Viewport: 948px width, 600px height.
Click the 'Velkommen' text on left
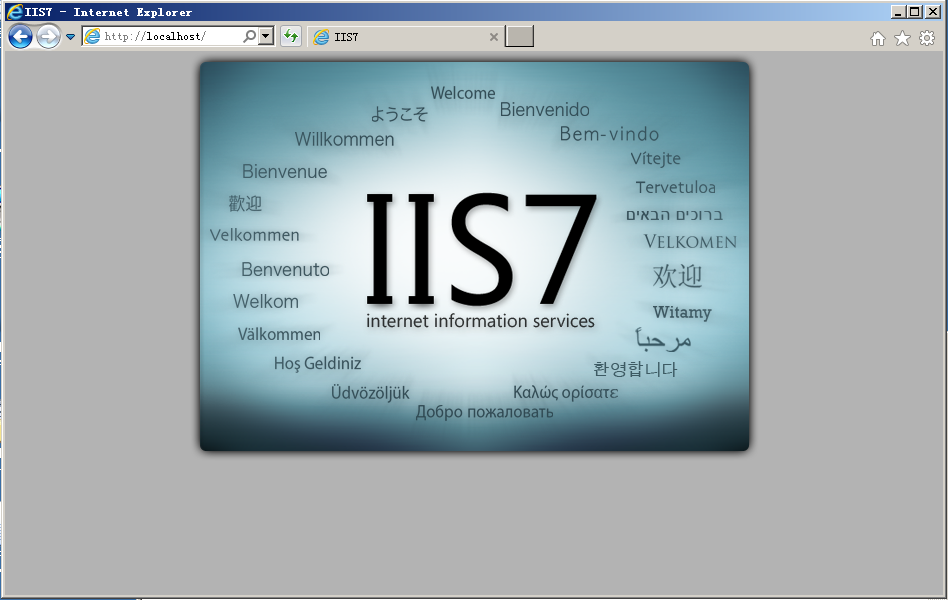(x=255, y=235)
